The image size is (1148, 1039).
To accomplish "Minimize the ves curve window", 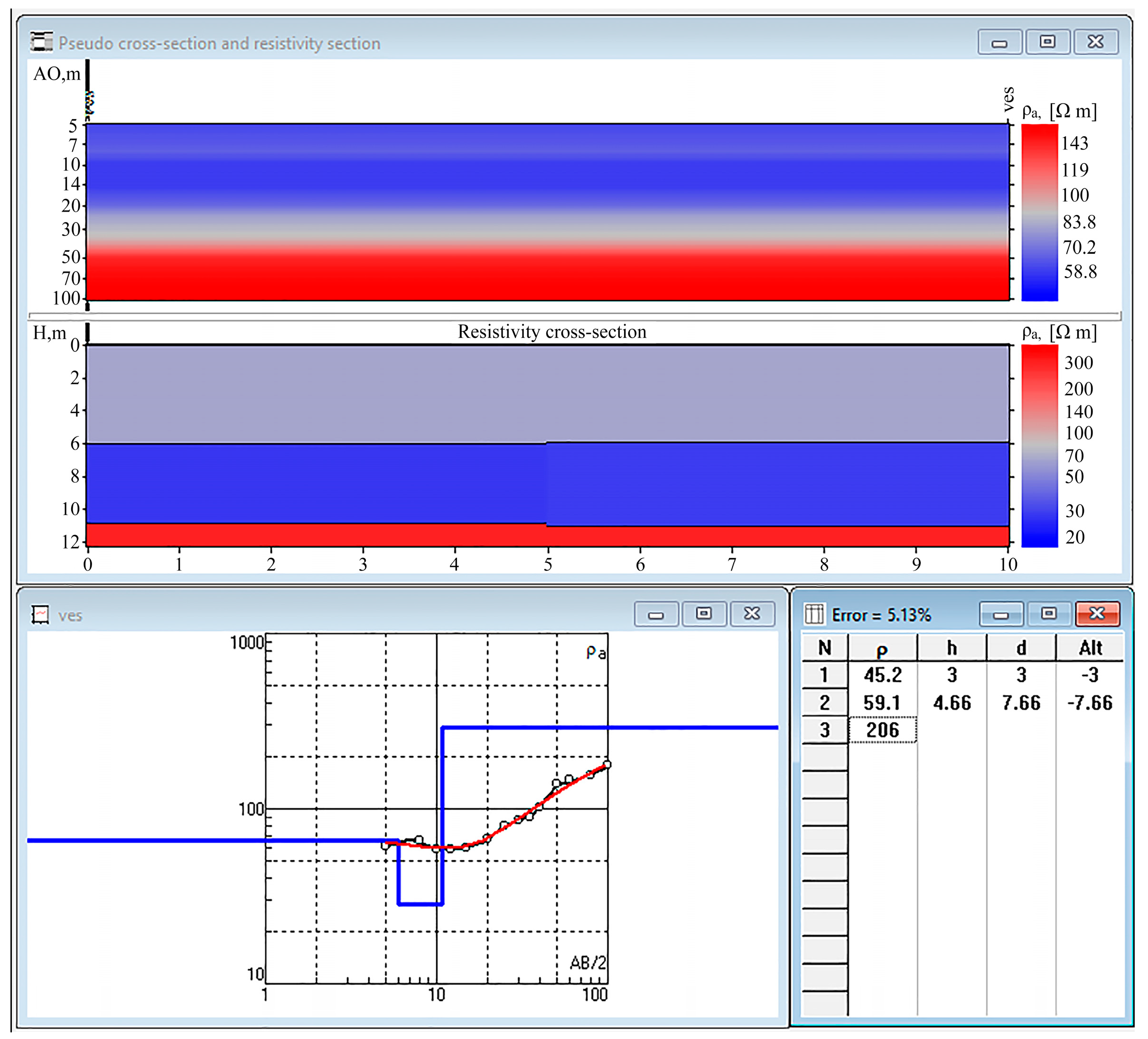I will [x=656, y=614].
